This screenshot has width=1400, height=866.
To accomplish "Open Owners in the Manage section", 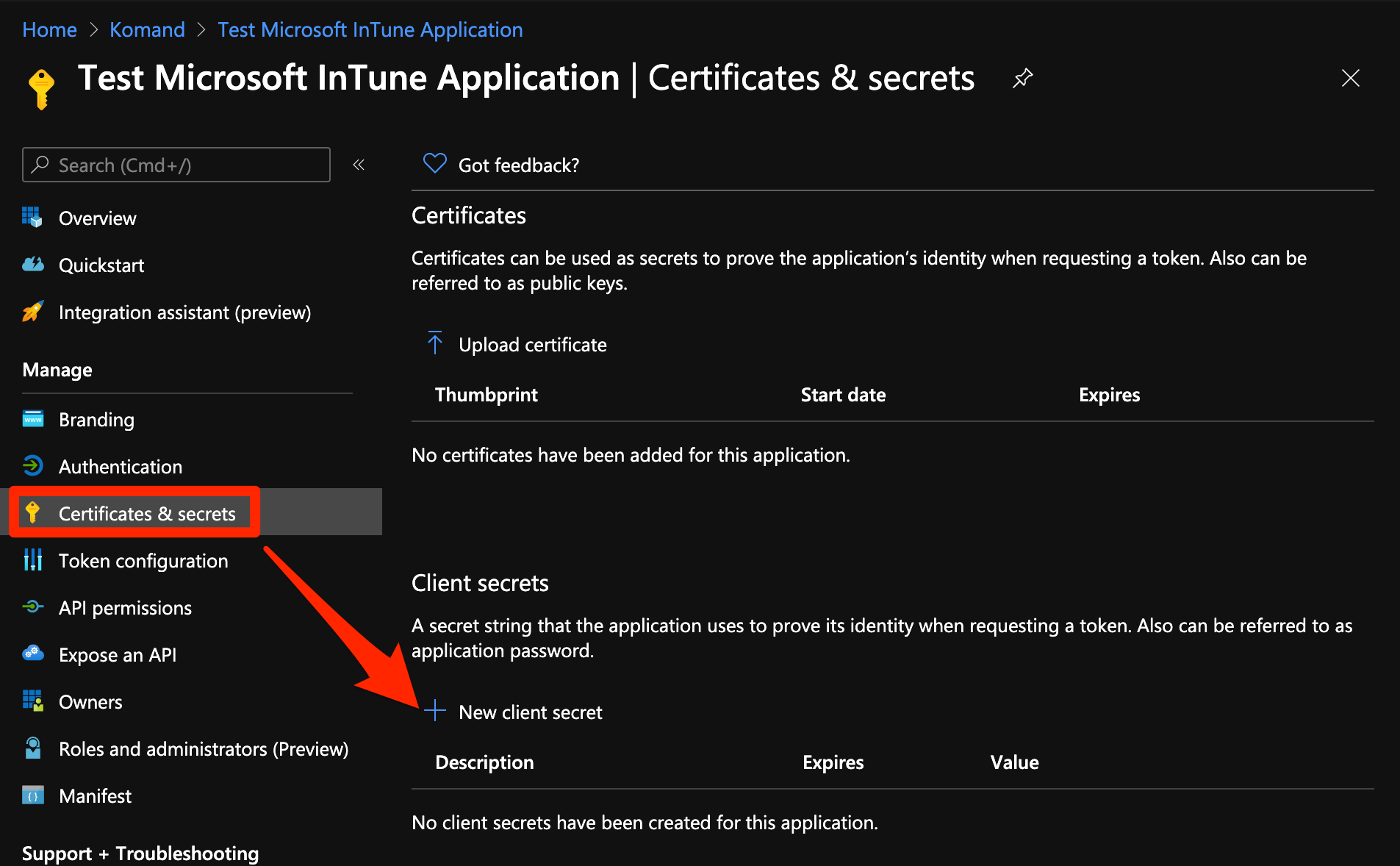I will coord(90,702).
